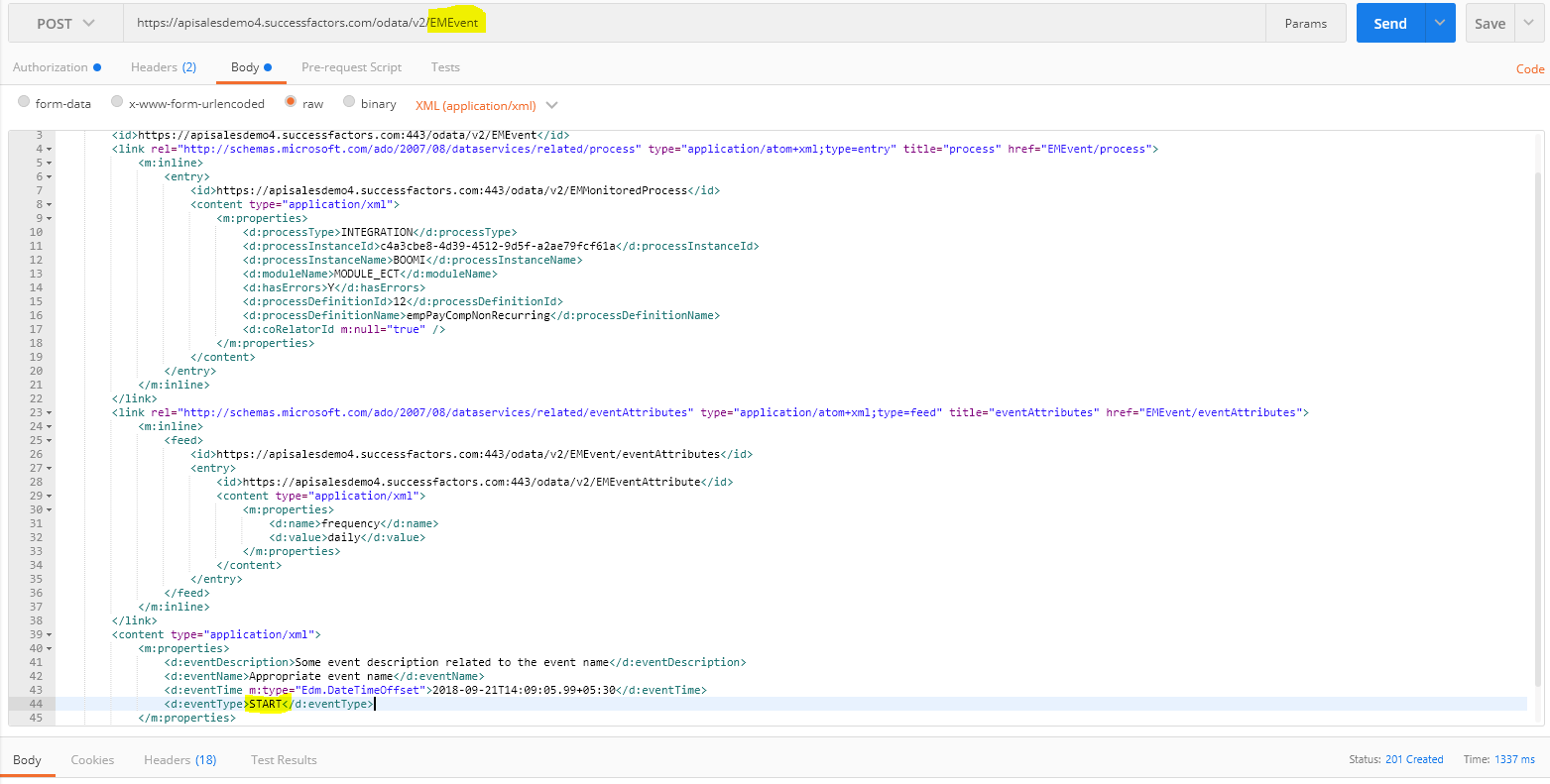This screenshot has height=784, width=1550.
Task: Choose the form-data radio option
Action: click(24, 102)
